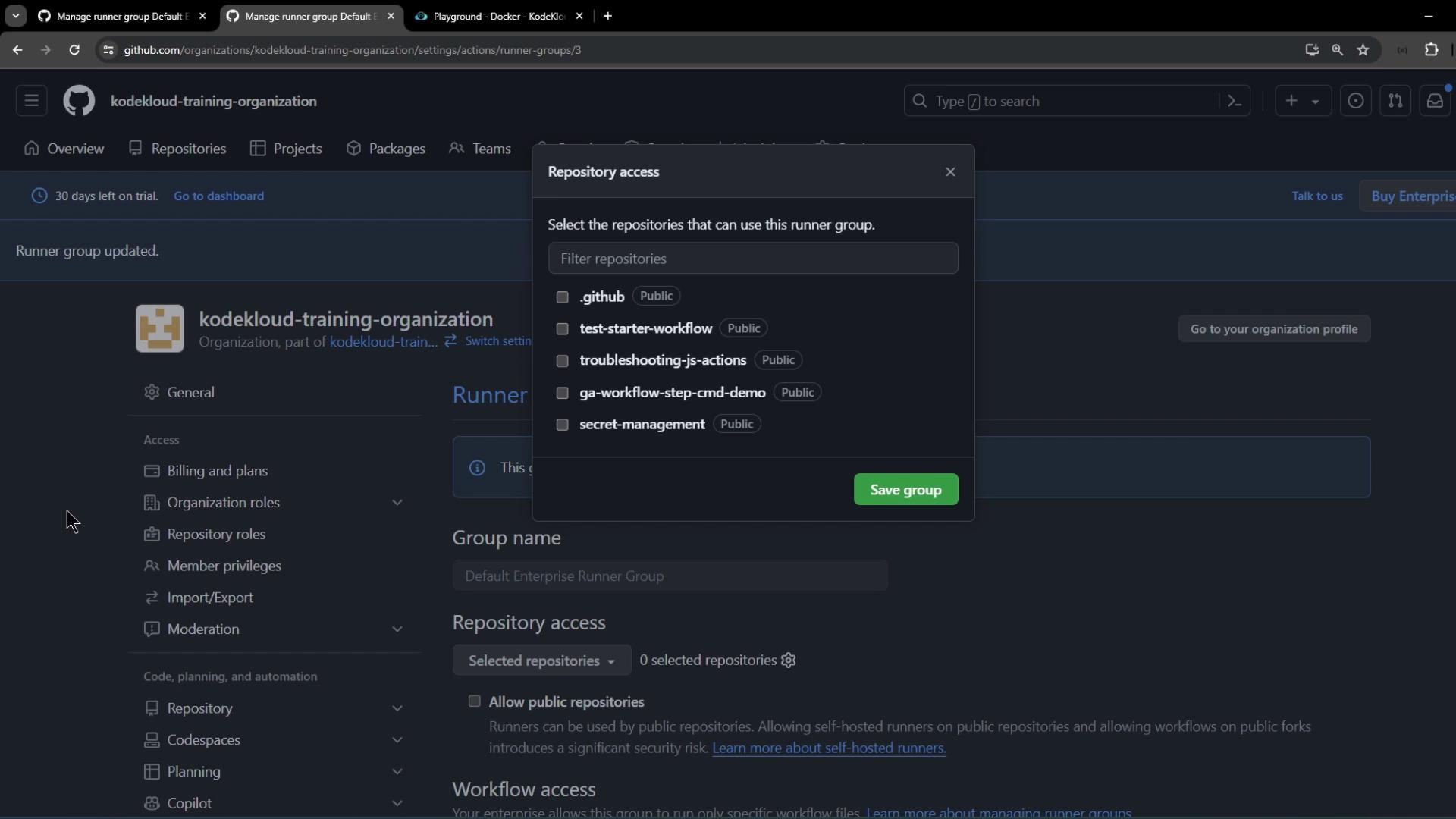The width and height of the screenshot is (1456, 819).
Task: Bookmark page with star icon
Action: pyautogui.click(x=1363, y=50)
